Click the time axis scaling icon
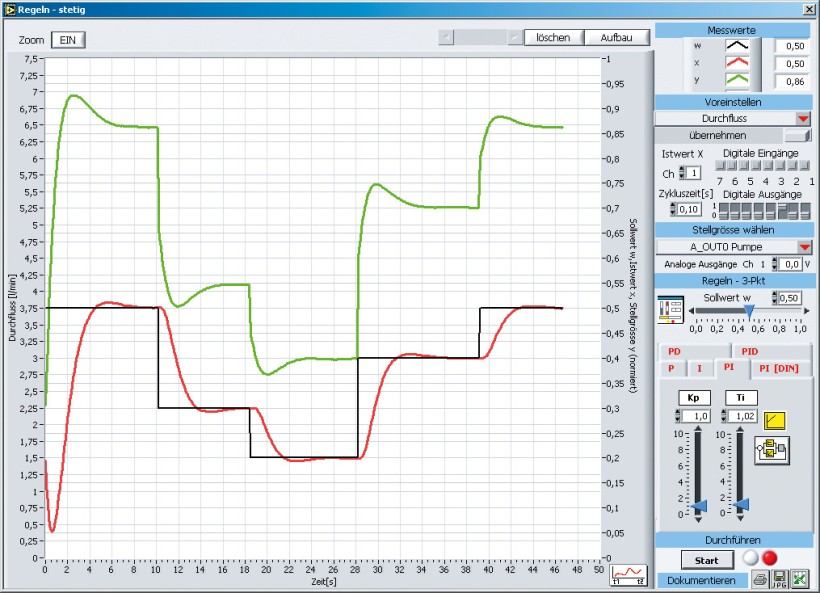 [629, 573]
